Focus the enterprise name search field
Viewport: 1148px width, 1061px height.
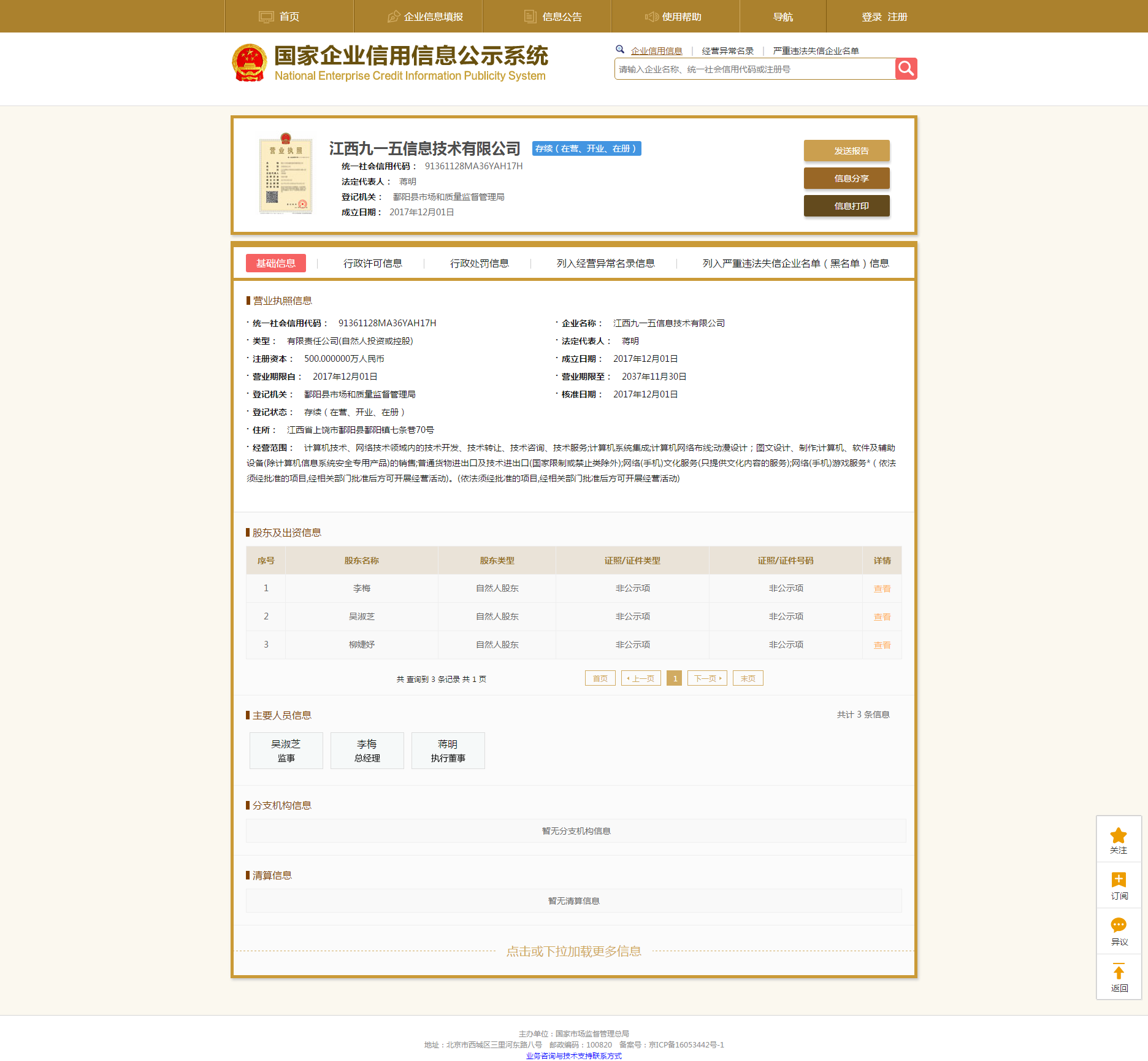tap(754, 69)
